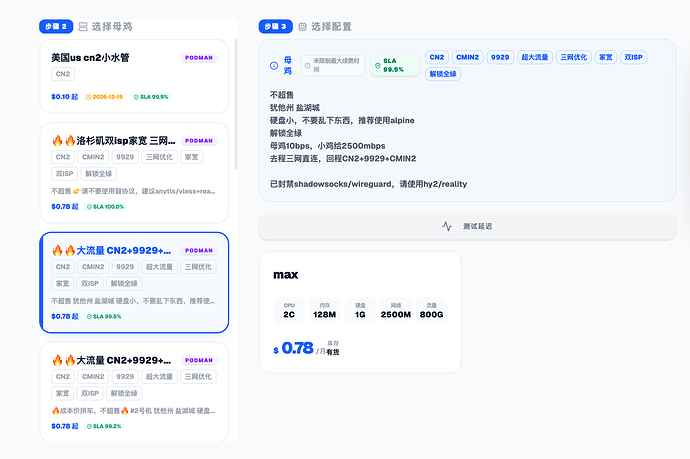
Task: Click the 步骤 2 step badge
Action: click(56, 26)
